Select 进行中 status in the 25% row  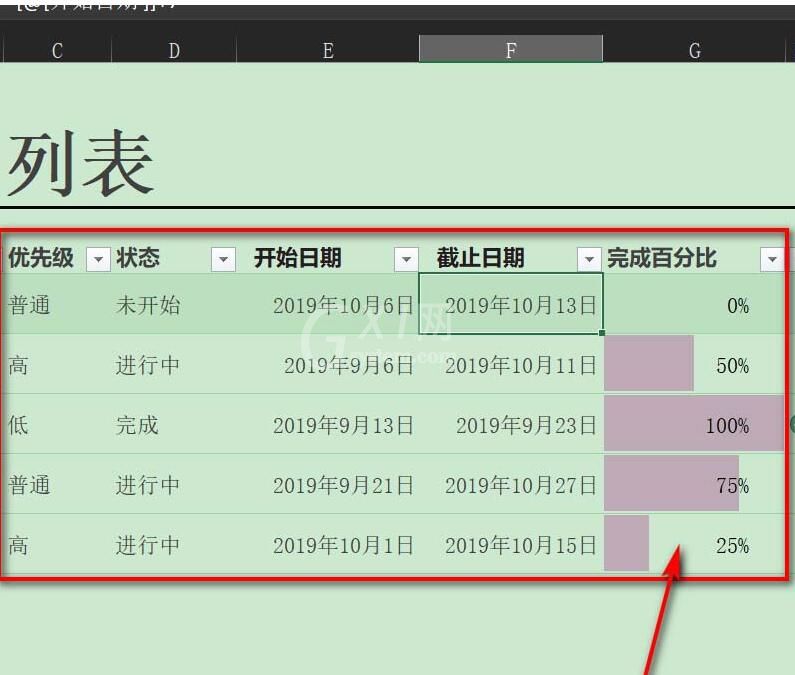click(x=174, y=544)
